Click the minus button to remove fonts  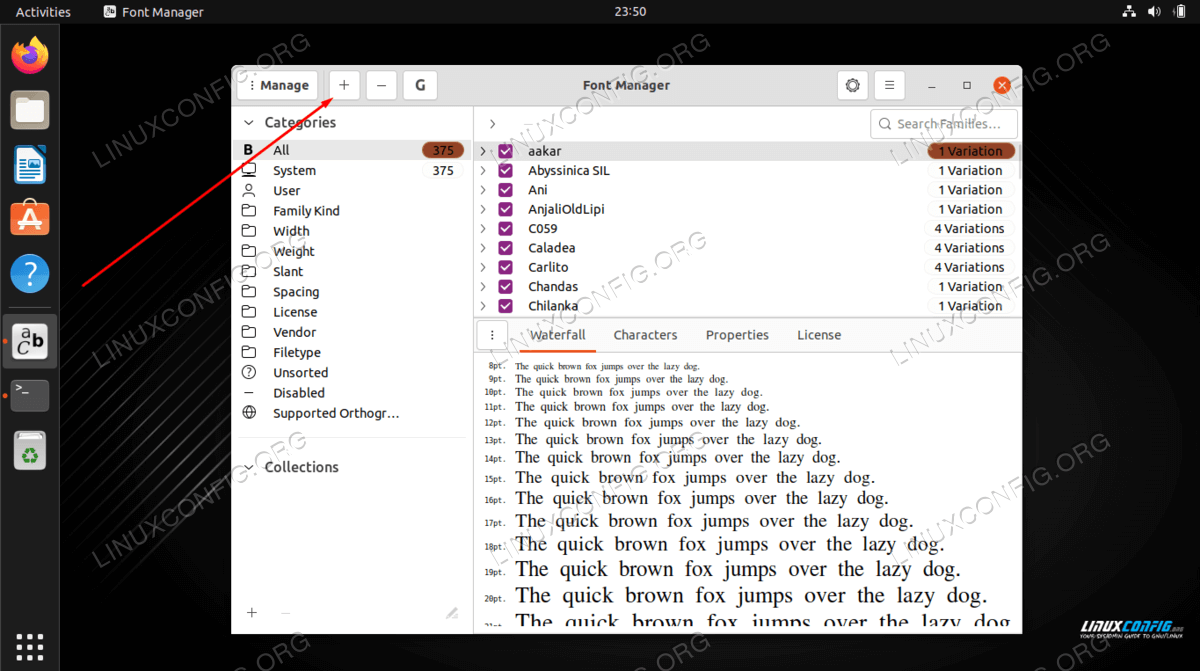[381, 86]
